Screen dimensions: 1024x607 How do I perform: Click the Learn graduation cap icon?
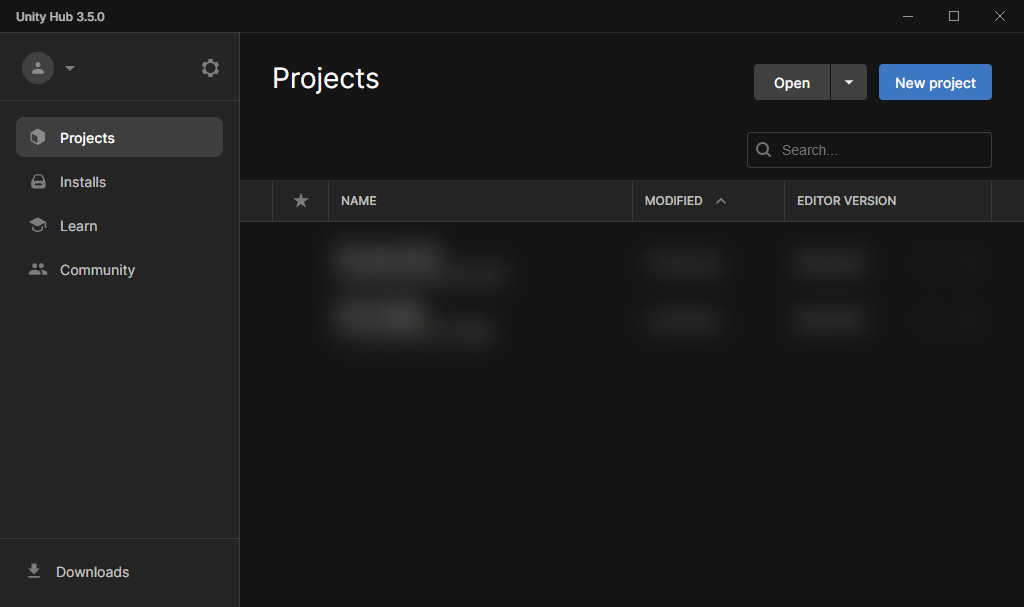pos(38,226)
